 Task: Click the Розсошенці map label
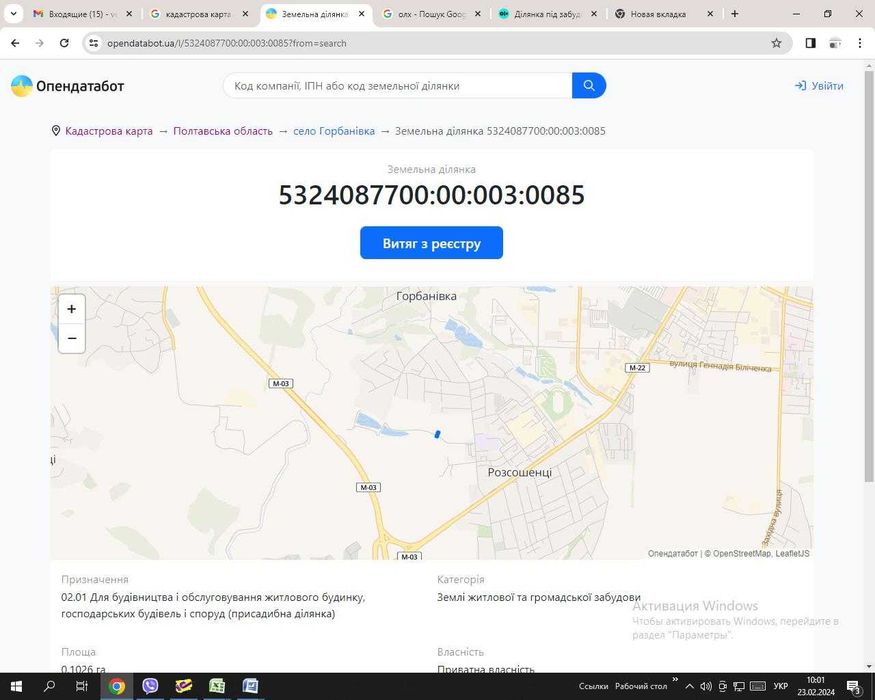point(520,472)
